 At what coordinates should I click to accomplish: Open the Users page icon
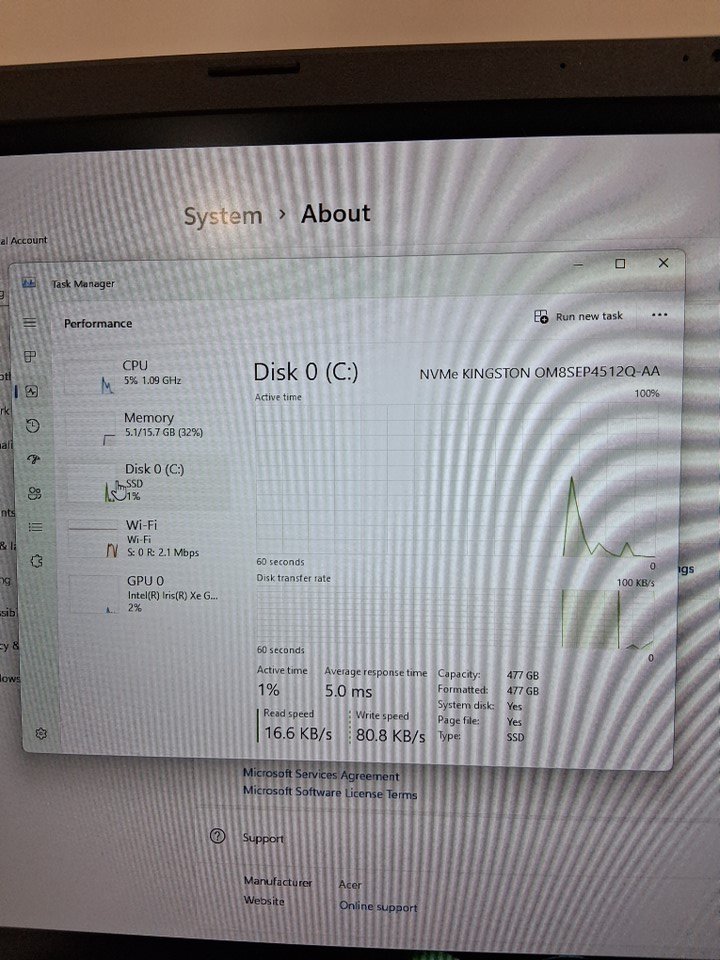(x=35, y=493)
